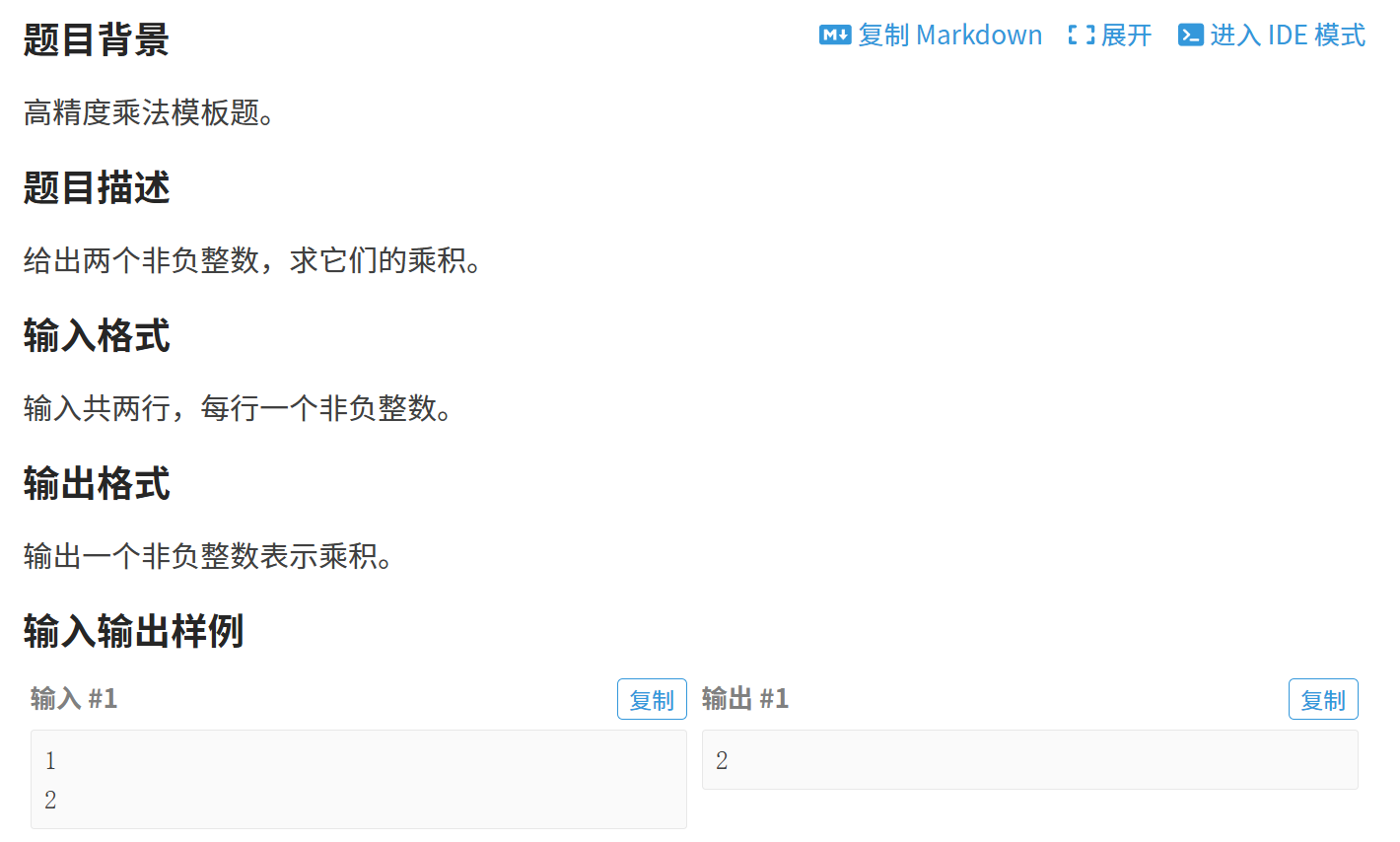Click the 输入 #1 label
This screenshot has height=842, width=1400.
pyautogui.click(x=74, y=699)
